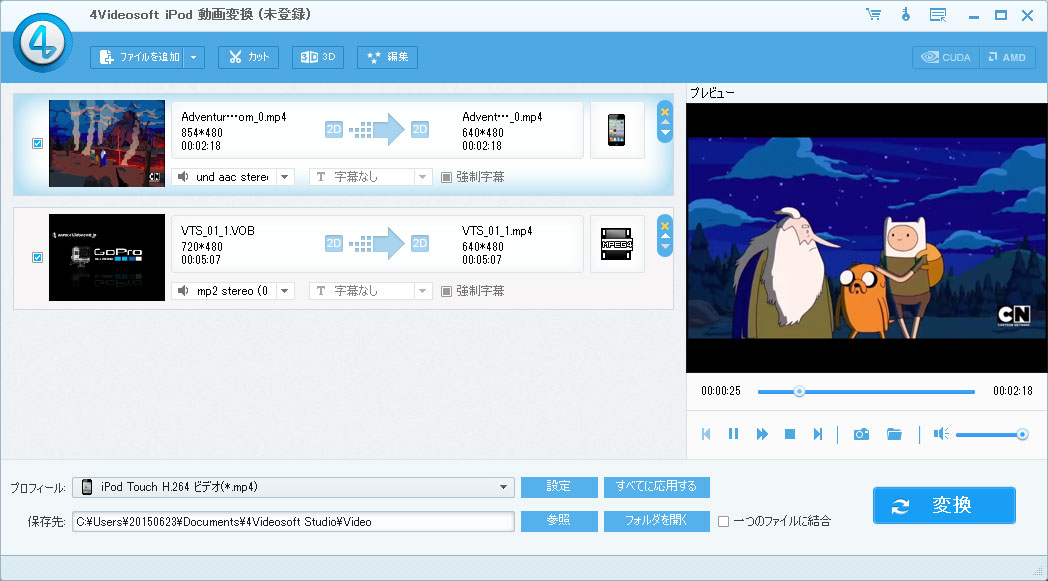Click the preview video area

pos(867,237)
